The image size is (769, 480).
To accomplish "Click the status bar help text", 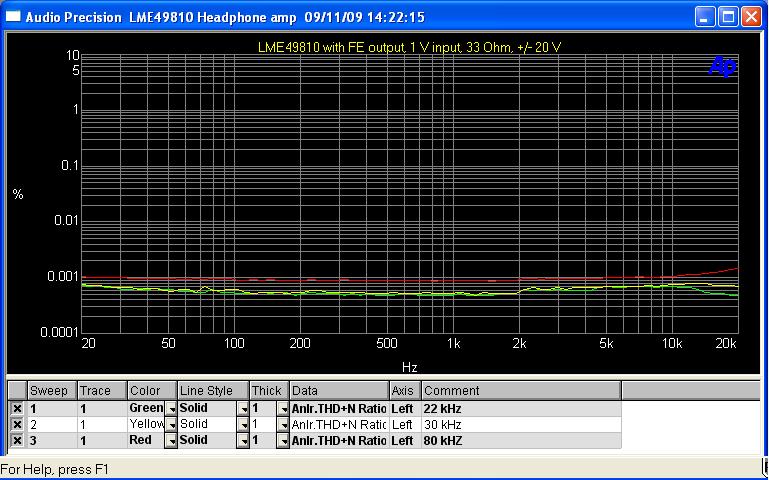I will pyautogui.click(x=54, y=469).
